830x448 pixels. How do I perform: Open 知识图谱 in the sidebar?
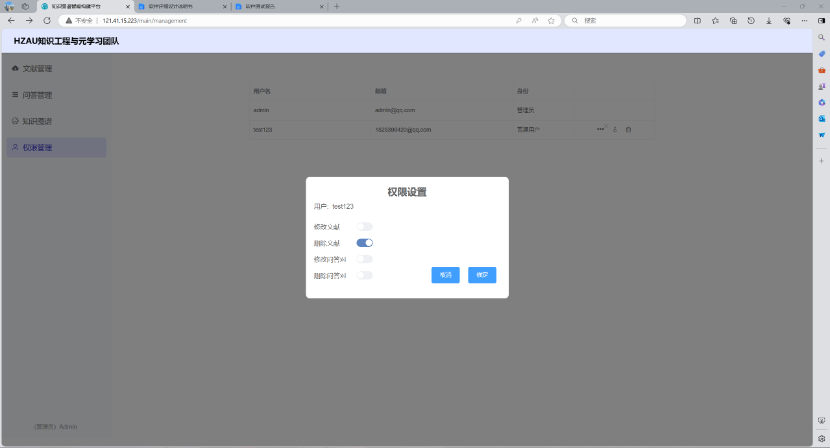pyautogui.click(x=37, y=121)
